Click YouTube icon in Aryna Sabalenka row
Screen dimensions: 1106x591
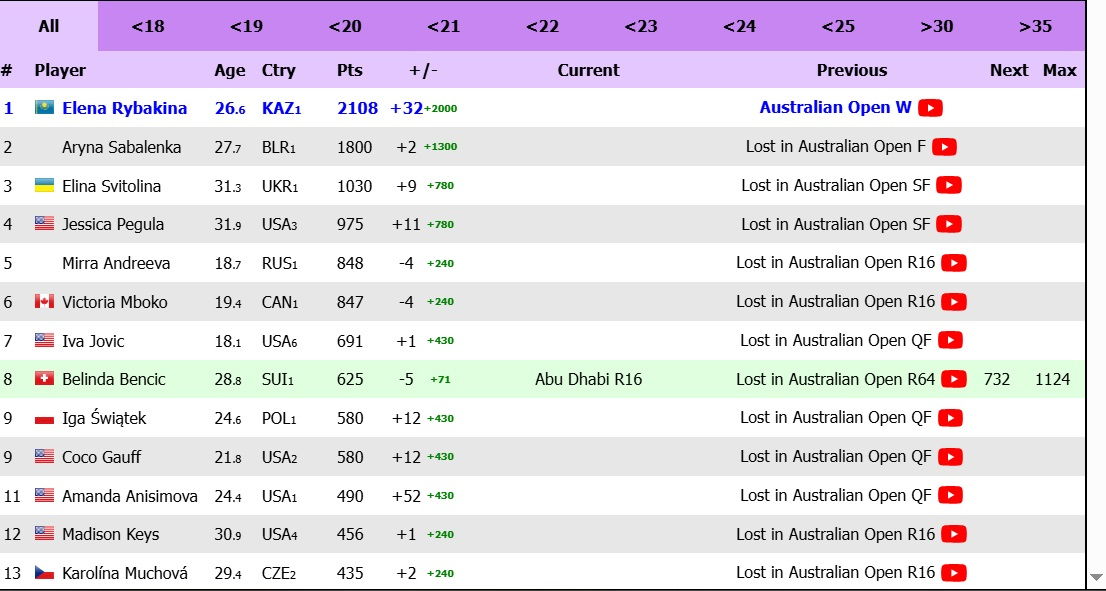click(944, 147)
